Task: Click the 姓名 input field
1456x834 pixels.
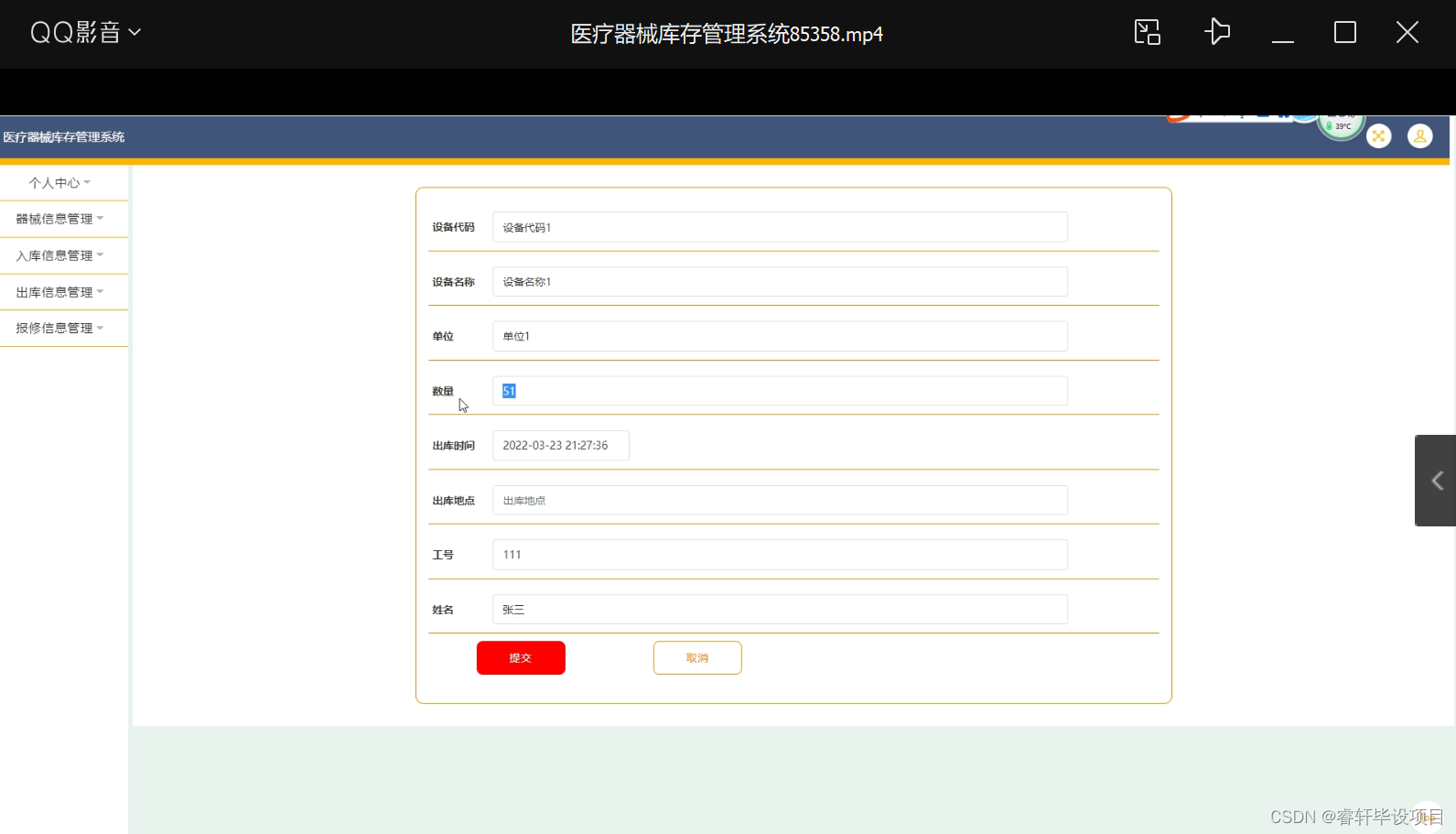Action: click(x=780, y=610)
